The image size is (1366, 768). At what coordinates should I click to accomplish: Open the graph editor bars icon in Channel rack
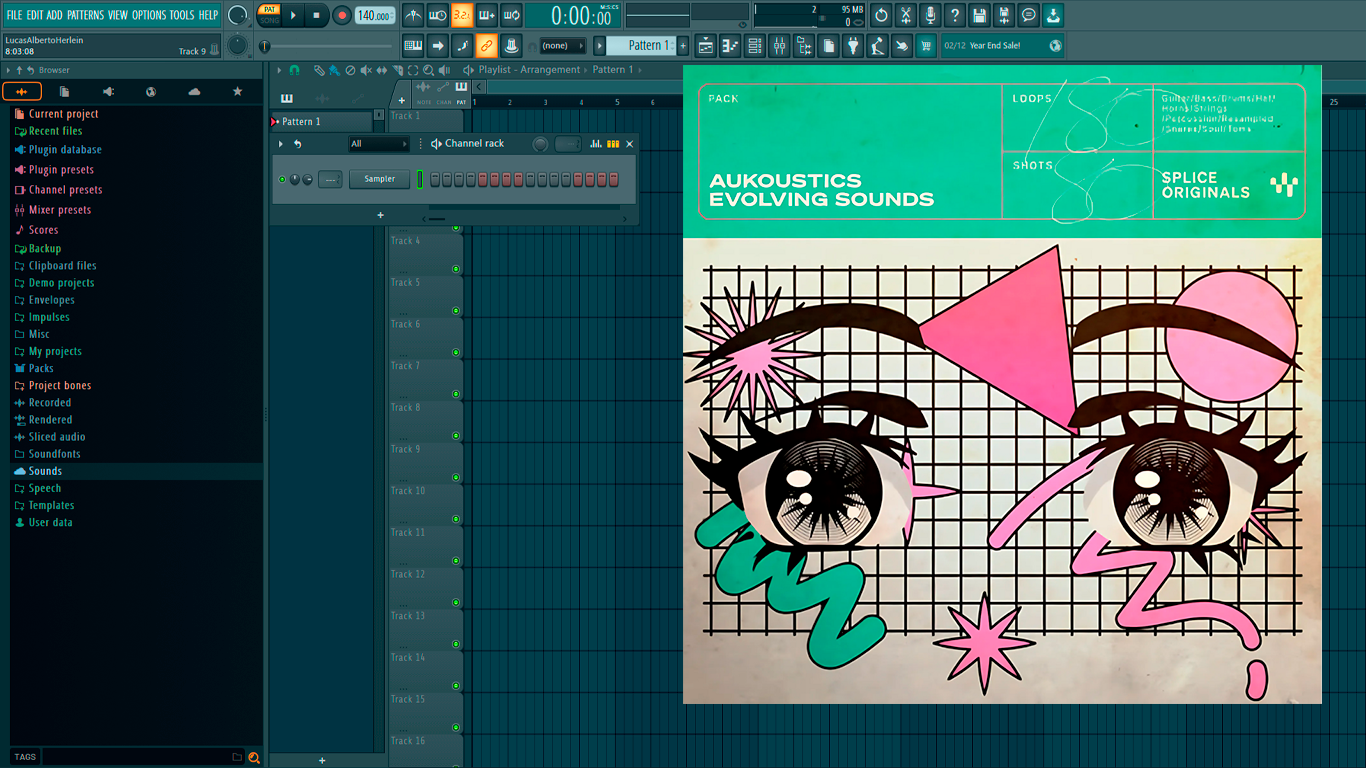596,144
